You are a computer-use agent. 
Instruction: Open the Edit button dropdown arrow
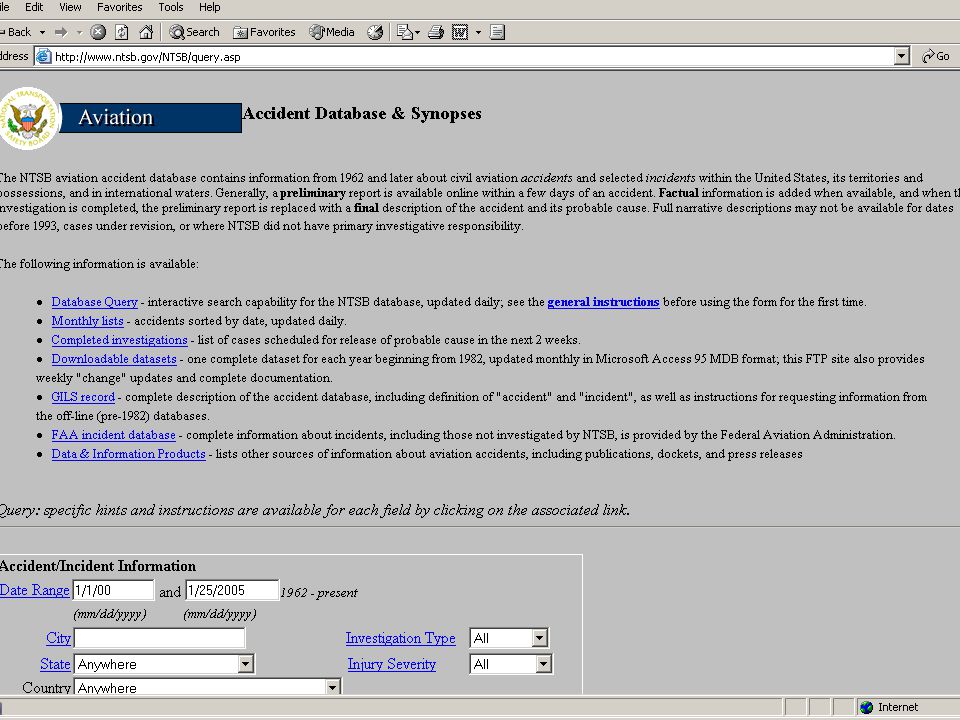(x=478, y=32)
